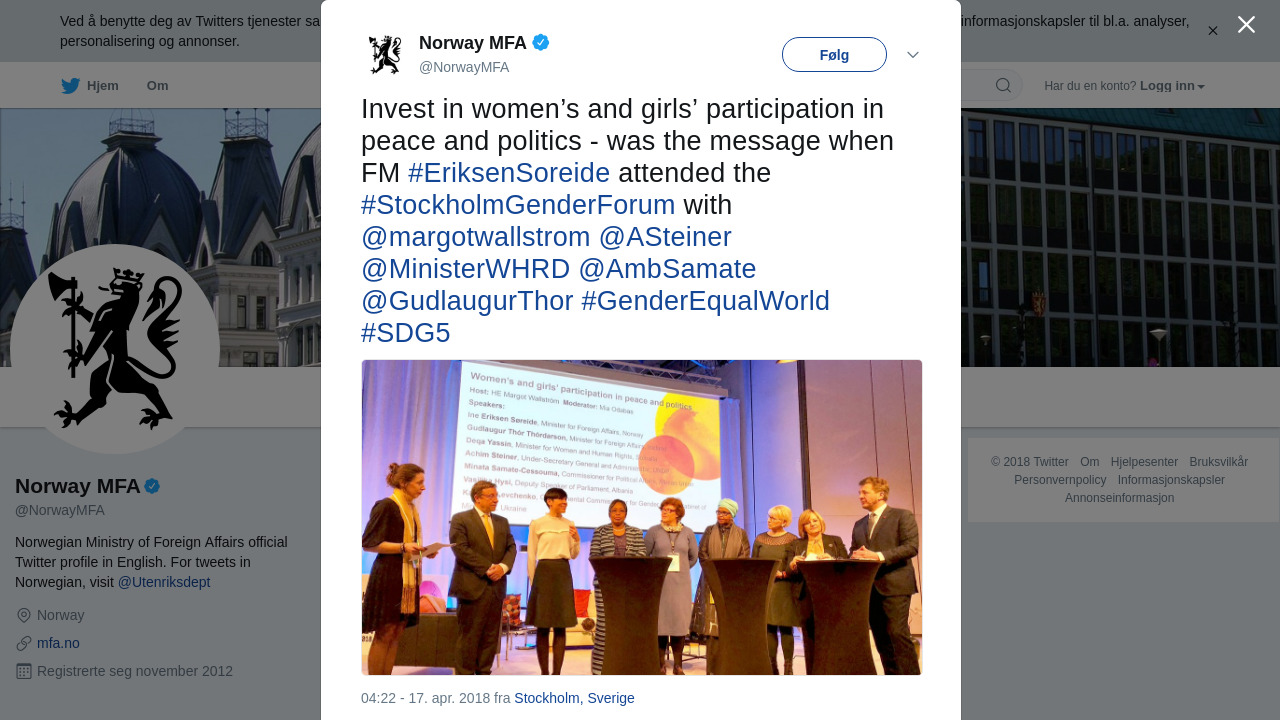Open Personvernpolicy in the footer
Image resolution: width=1280 pixels, height=720 pixels.
pyautogui.click(x=1060, y=480)
